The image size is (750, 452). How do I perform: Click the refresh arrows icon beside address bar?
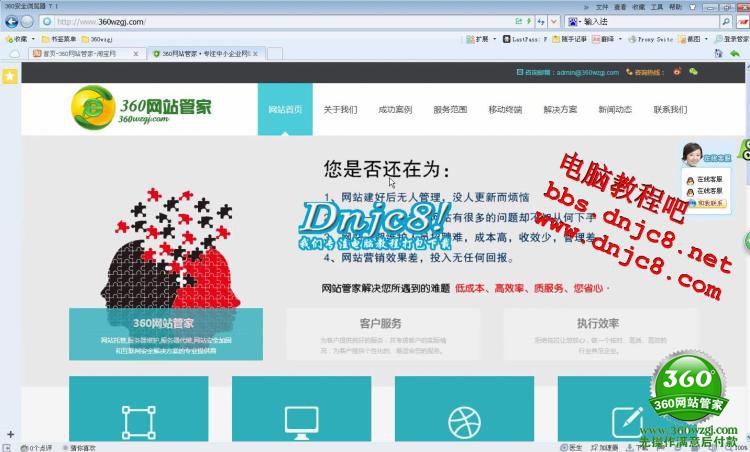[x=541, y=22]
